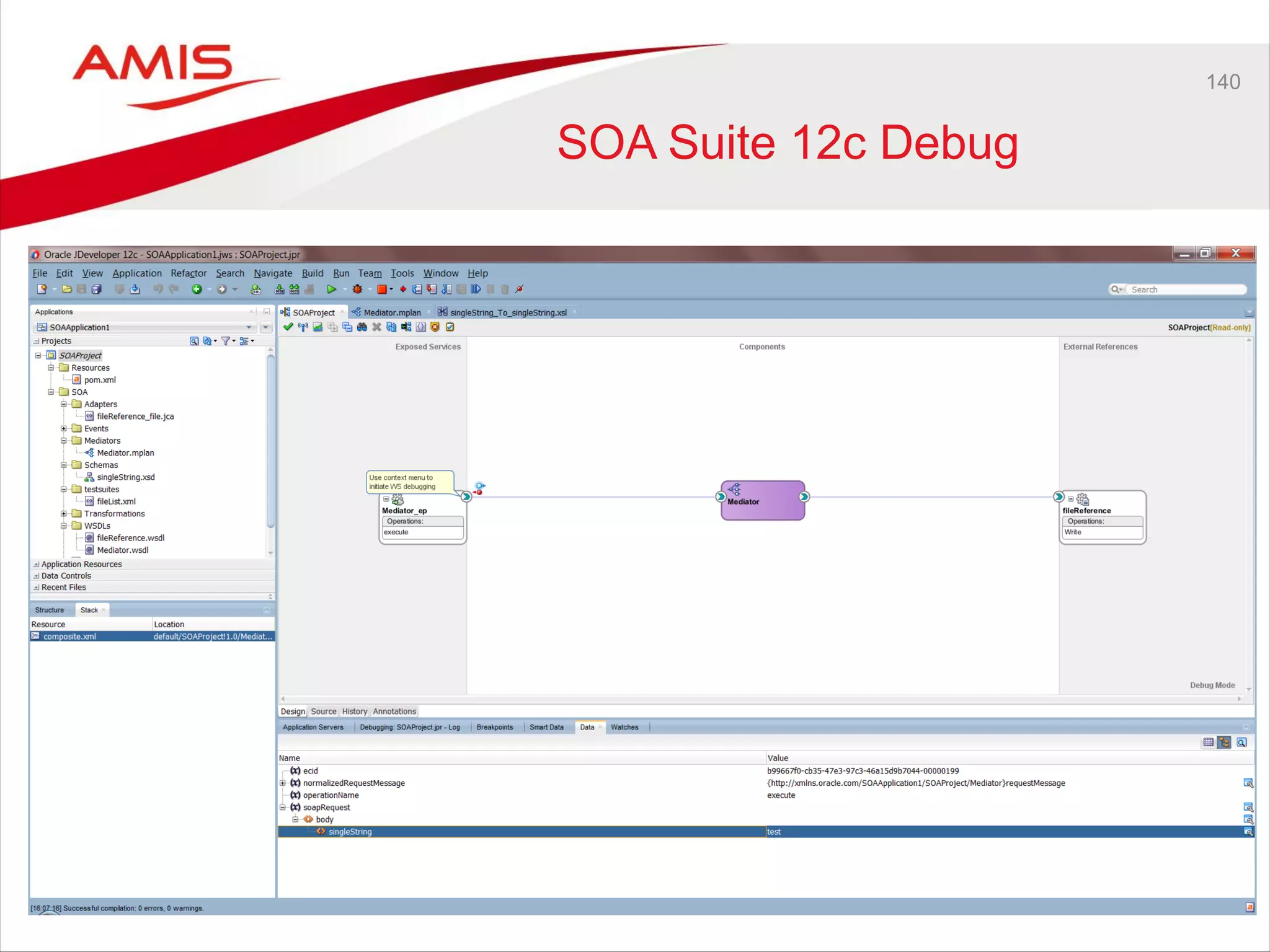Image resolution: width=1270 pixels, height=952 pixels.
Task: Click the Open folder toolbar icon
Action: (67, 289)
